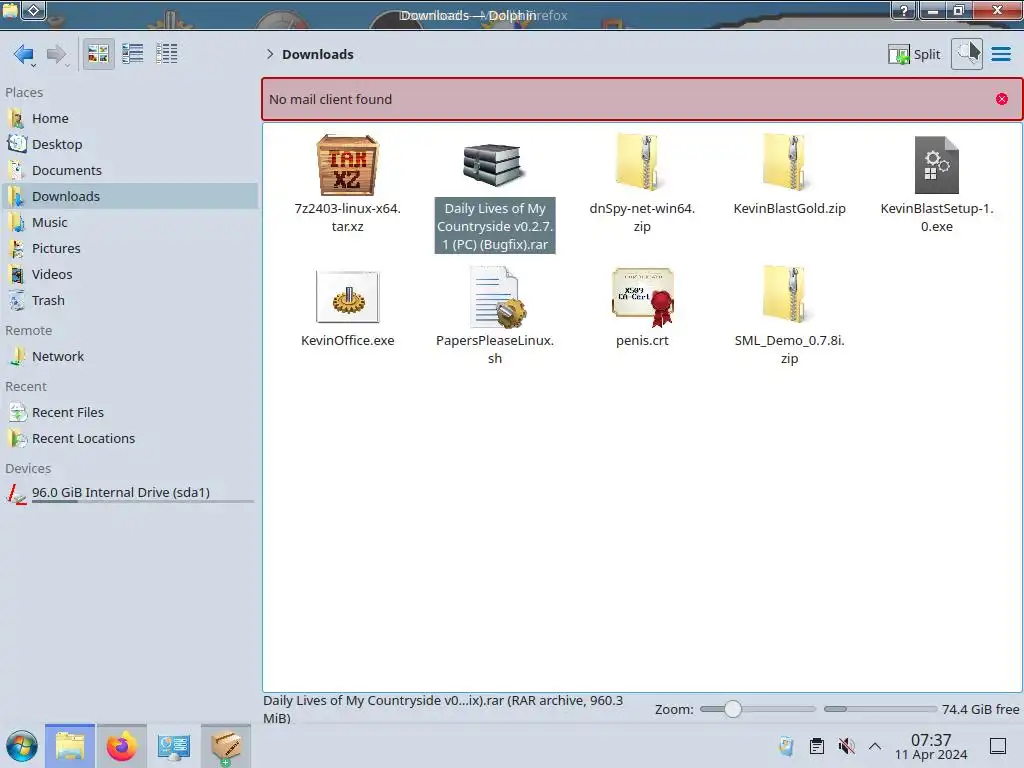This screenshot has height=768, width=1024.
Task: Dismiss the No mail client found message
Action: 1001,99
